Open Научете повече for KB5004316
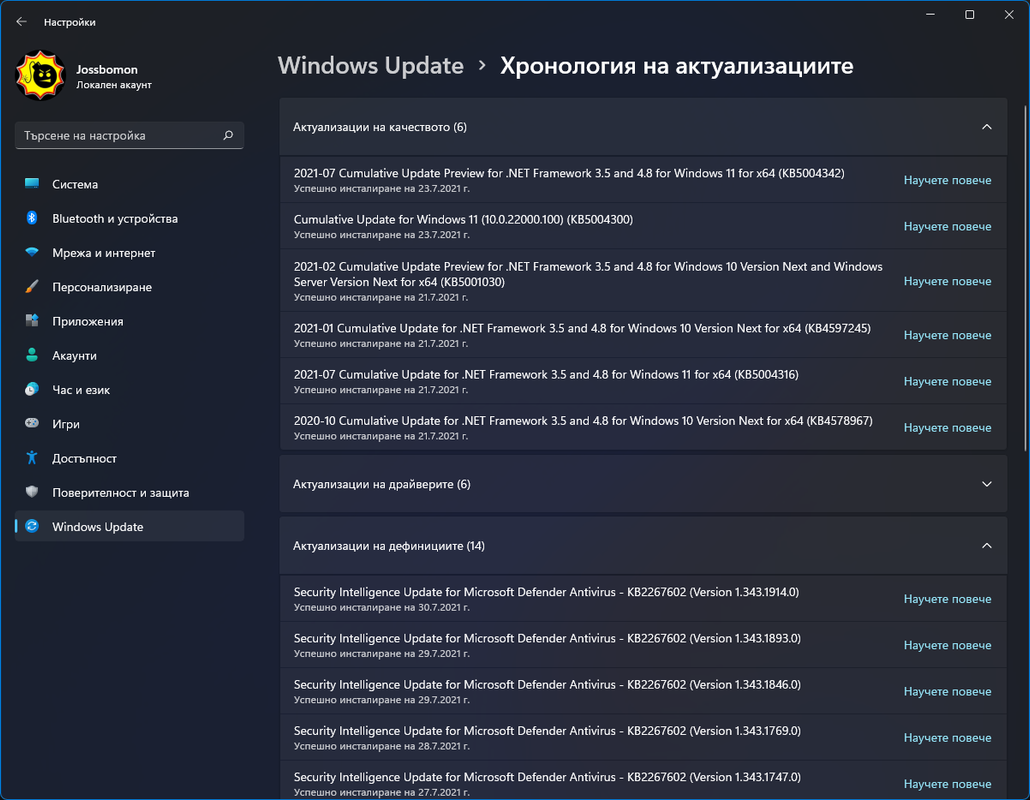Viewport: 1030px width, 800px height. [x=947, y=381]
